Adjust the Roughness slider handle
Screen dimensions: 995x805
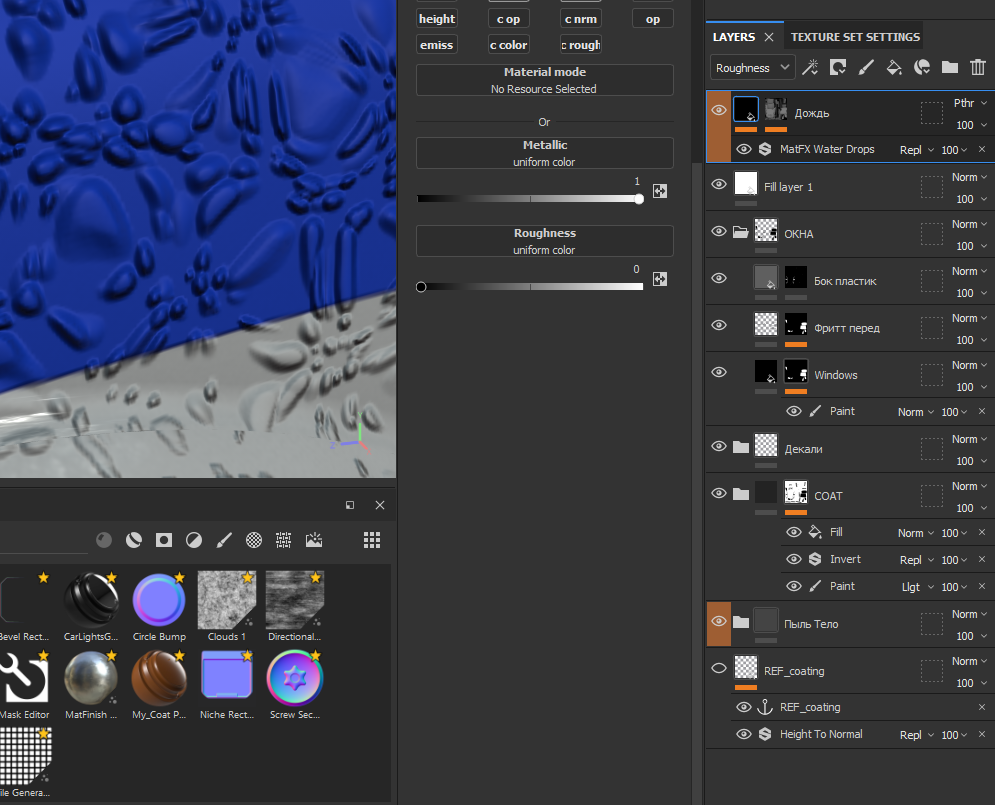tap(421, 287)
